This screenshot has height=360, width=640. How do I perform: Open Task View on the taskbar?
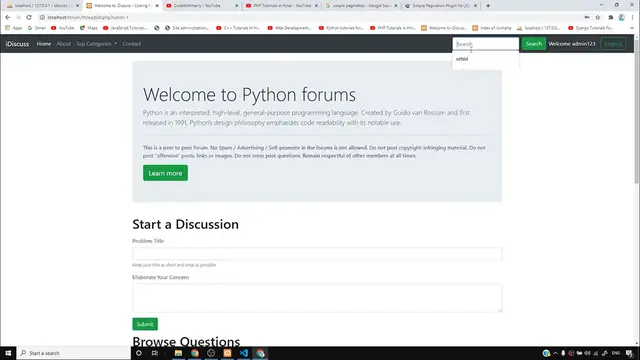coord(155,353)
